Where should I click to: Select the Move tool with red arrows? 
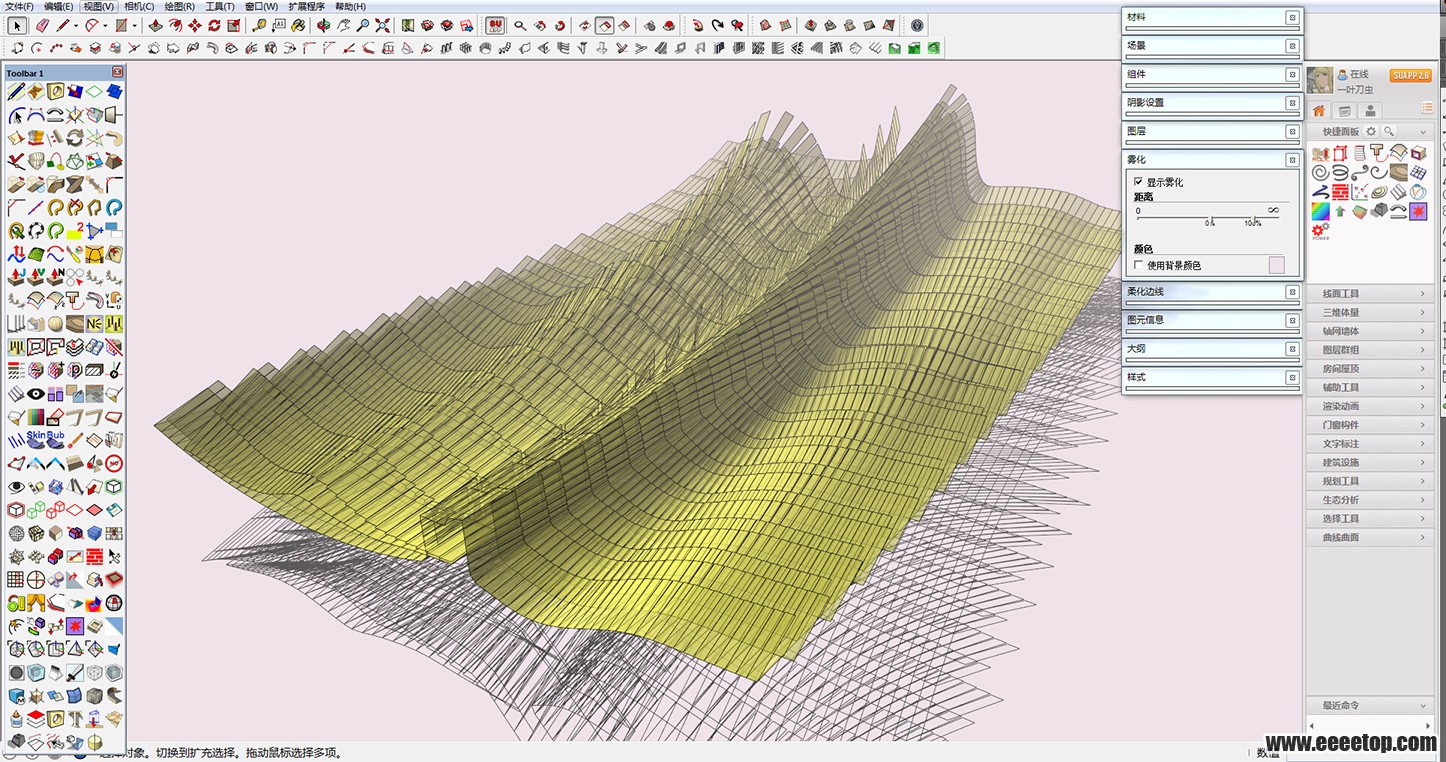[194, 26]
